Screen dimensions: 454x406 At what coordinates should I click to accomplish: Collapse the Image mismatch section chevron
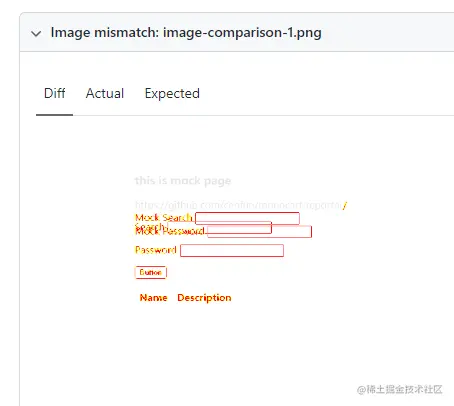coord(36,33)
